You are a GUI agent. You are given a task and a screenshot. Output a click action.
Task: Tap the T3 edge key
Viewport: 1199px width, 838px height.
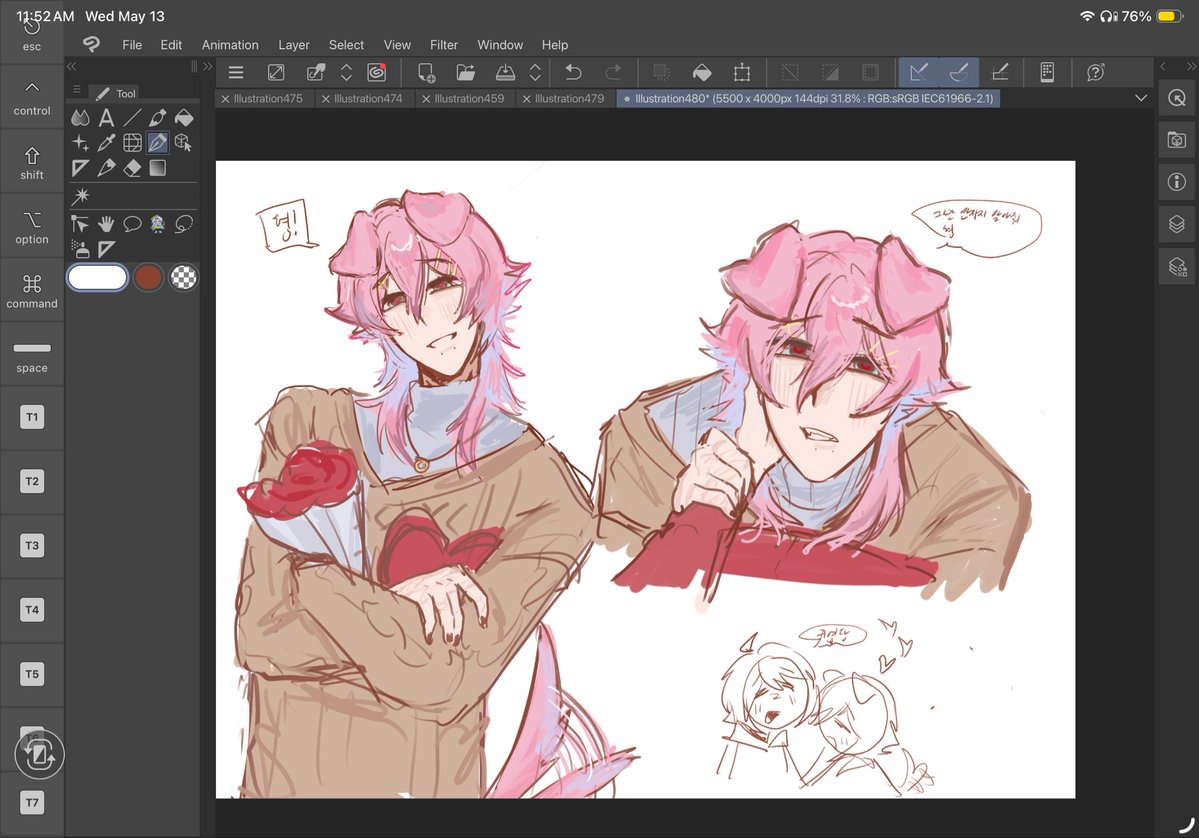pos(32,545)
